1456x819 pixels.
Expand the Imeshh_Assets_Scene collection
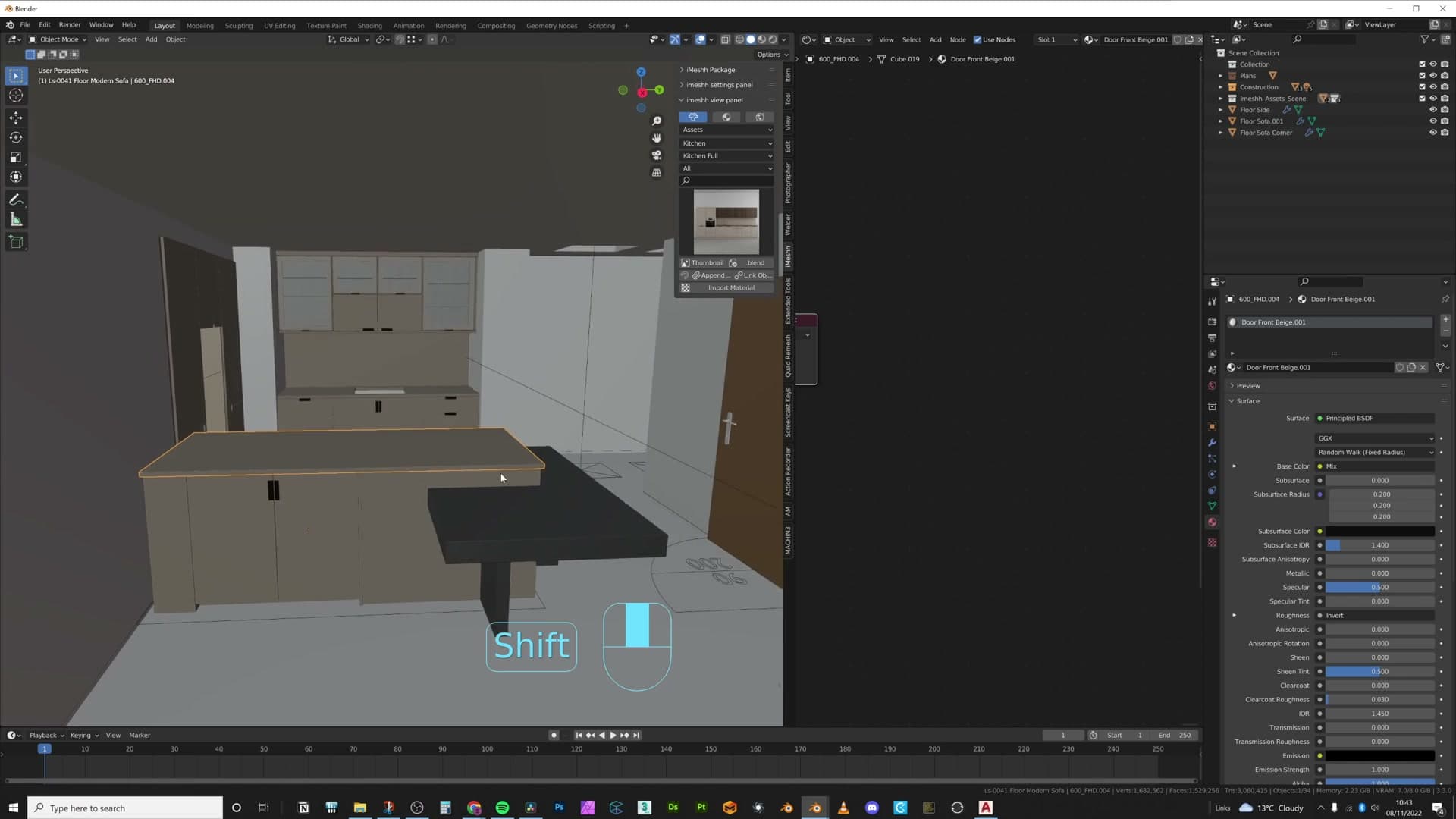point(1221,99)
